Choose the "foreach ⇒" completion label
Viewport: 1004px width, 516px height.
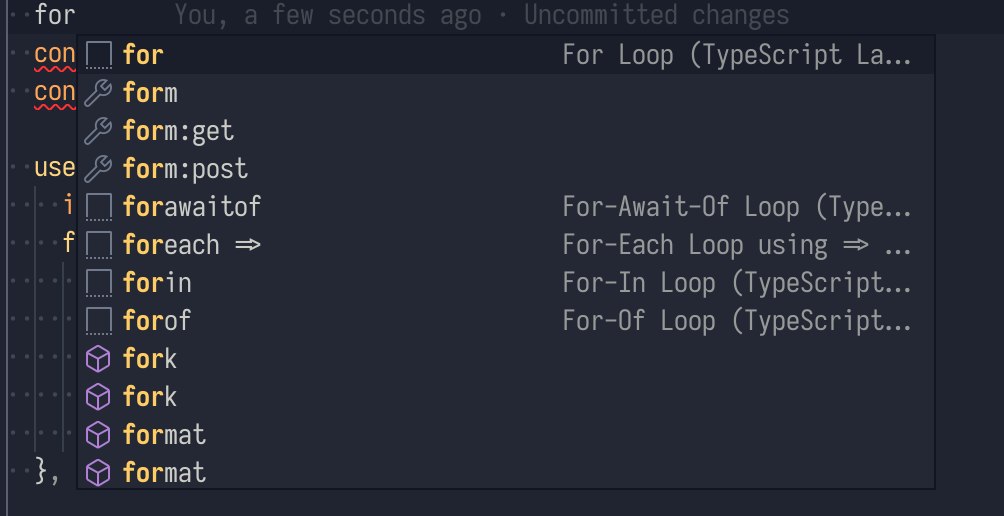point(191,245)
